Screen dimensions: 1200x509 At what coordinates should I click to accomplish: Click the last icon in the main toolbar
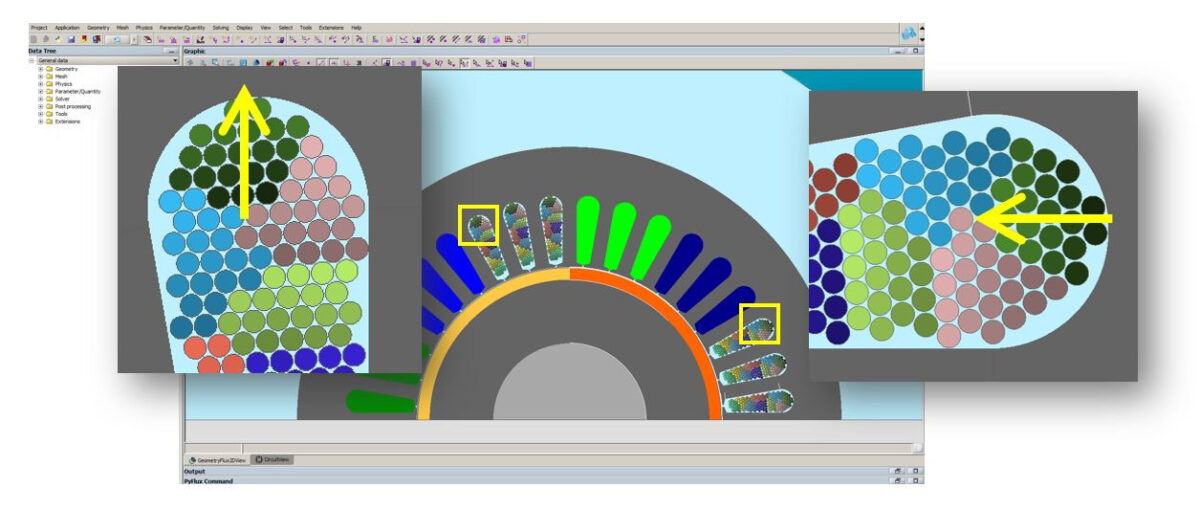[521, 39]
